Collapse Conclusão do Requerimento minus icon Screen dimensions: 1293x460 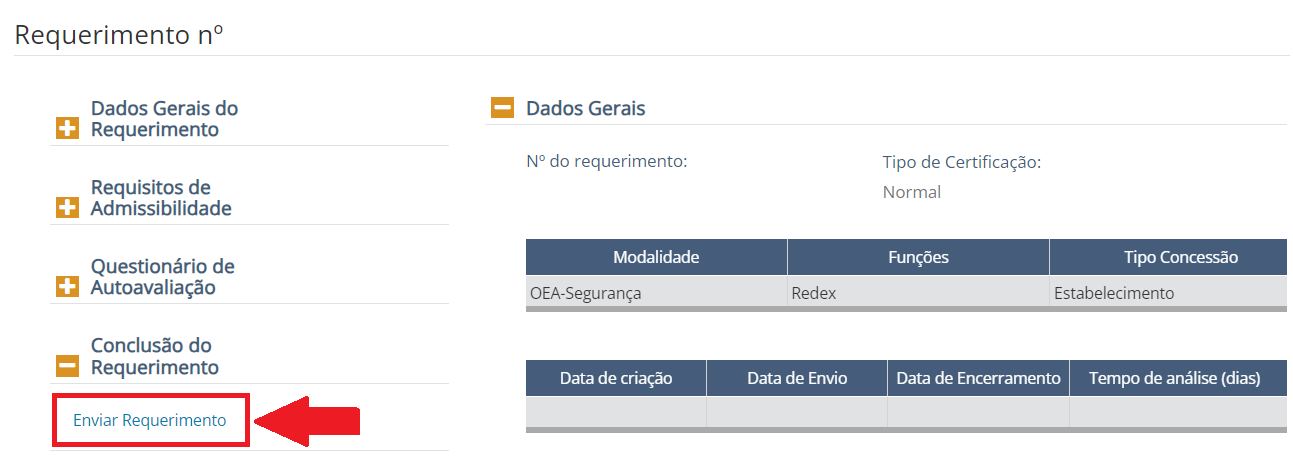67,367
